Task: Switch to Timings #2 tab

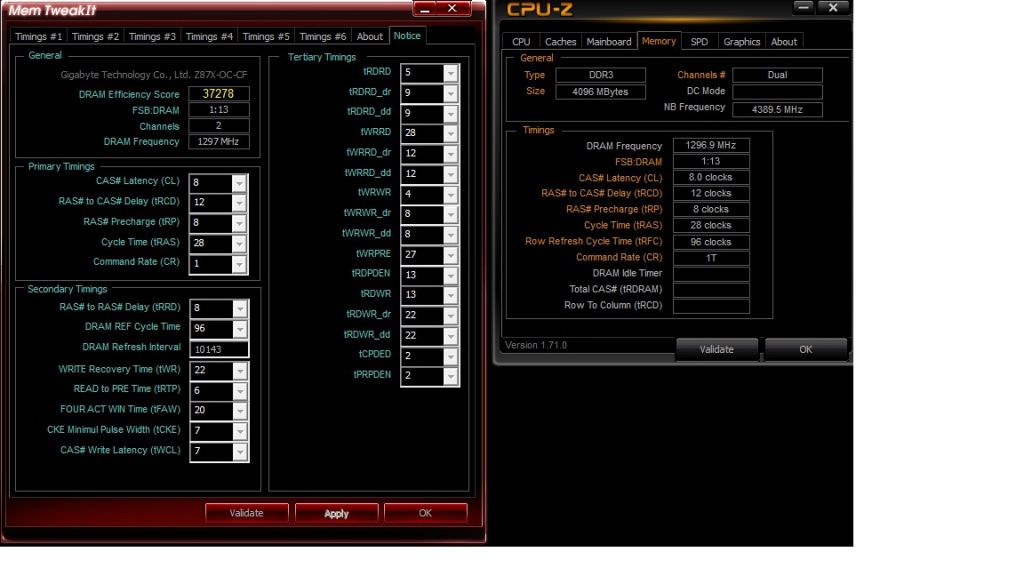Action: tap(95, 37)
